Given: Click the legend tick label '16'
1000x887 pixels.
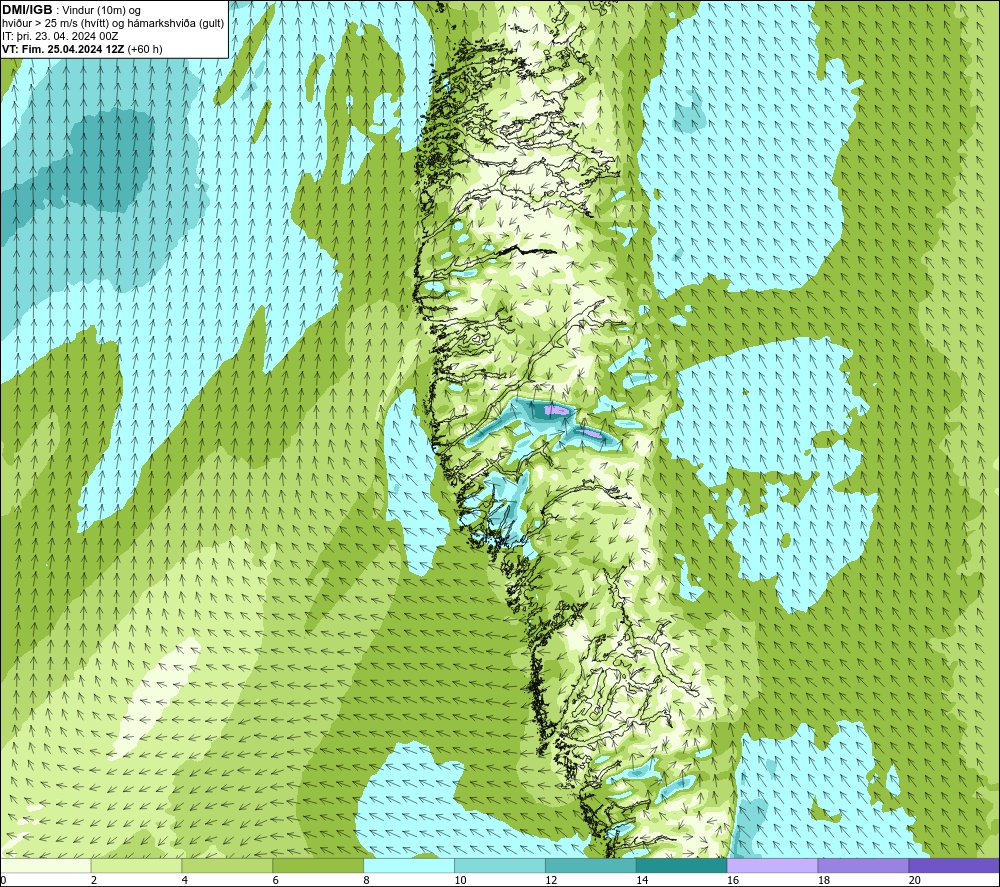Looking at the screenshot, I should pos(733,880).
